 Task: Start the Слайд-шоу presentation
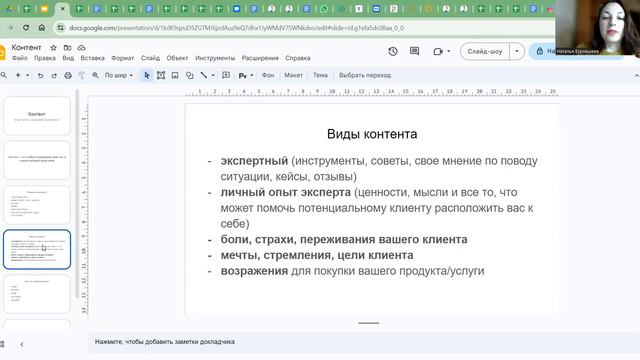[485, 51]
